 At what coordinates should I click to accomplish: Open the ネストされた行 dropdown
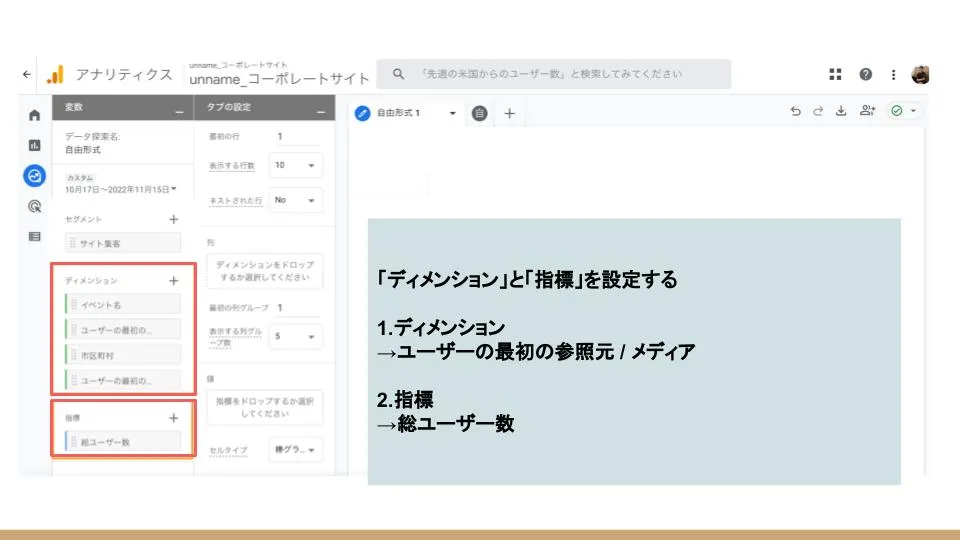point(295,200)
